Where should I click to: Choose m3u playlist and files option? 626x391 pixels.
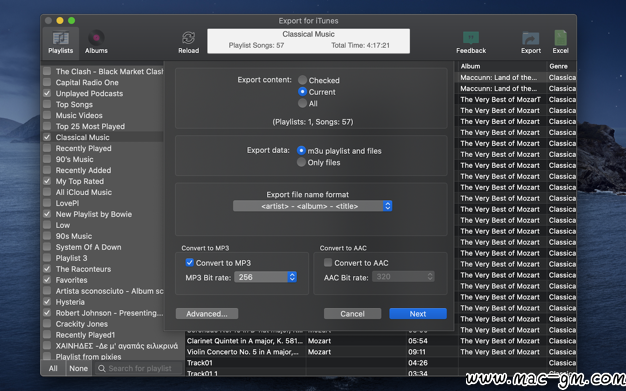point(301,151)
